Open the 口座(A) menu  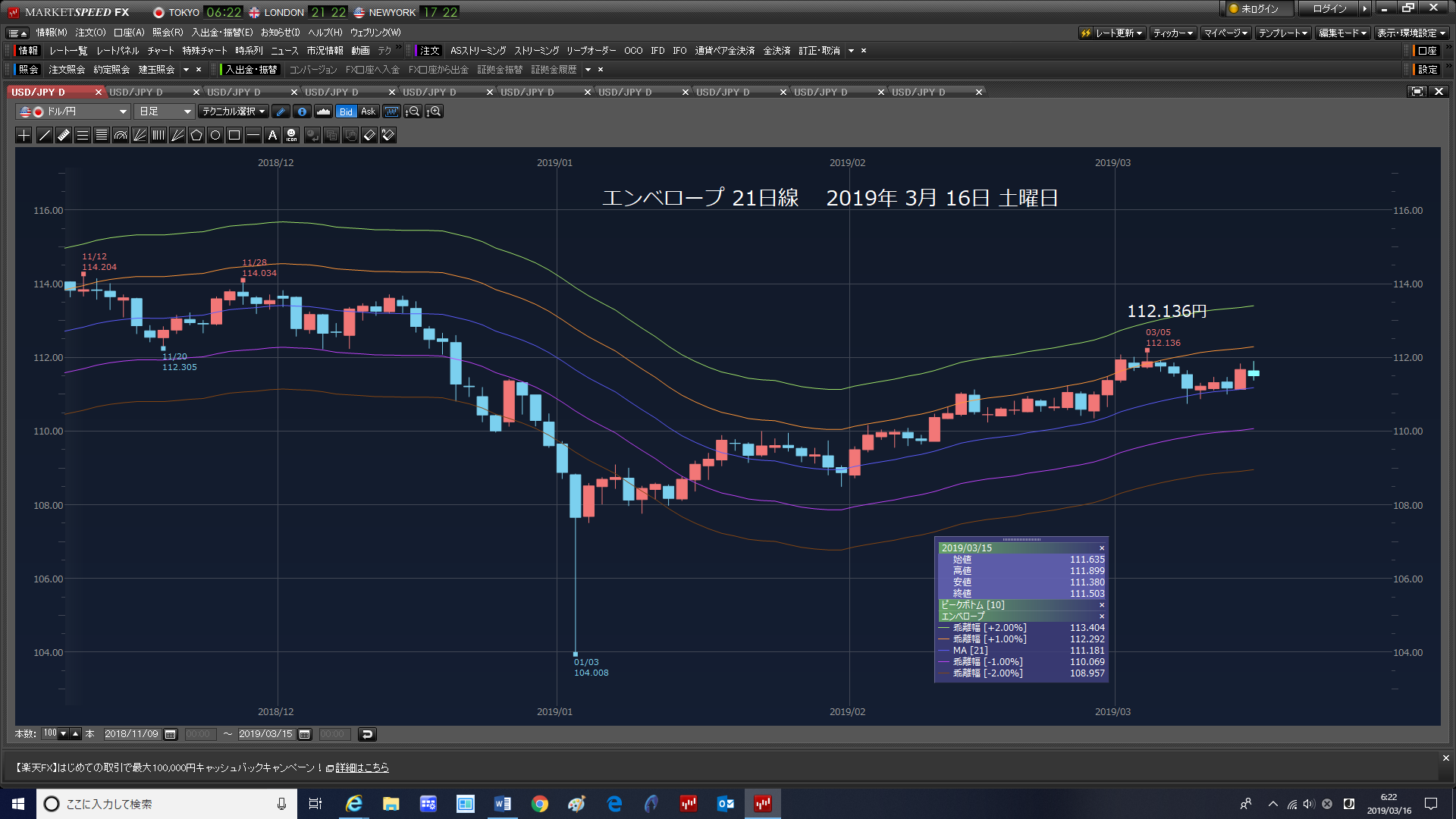129,33
